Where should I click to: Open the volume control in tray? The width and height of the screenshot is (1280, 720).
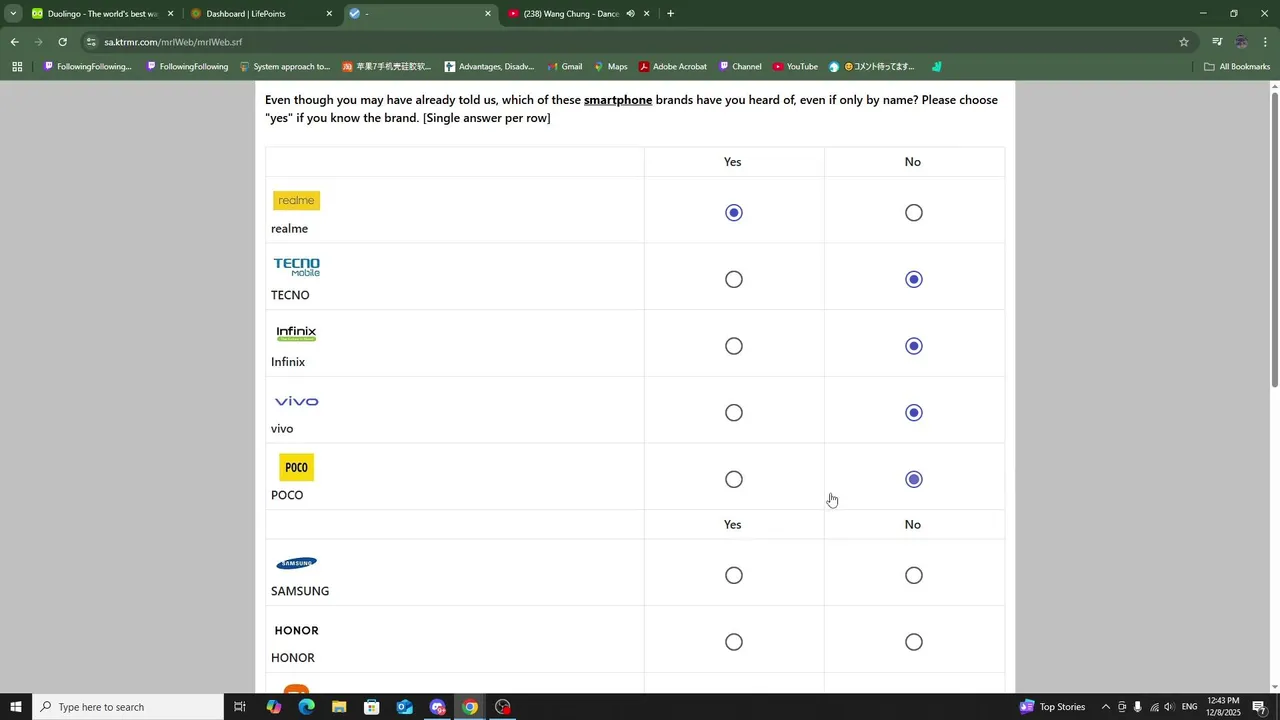tap(1169, 707)
